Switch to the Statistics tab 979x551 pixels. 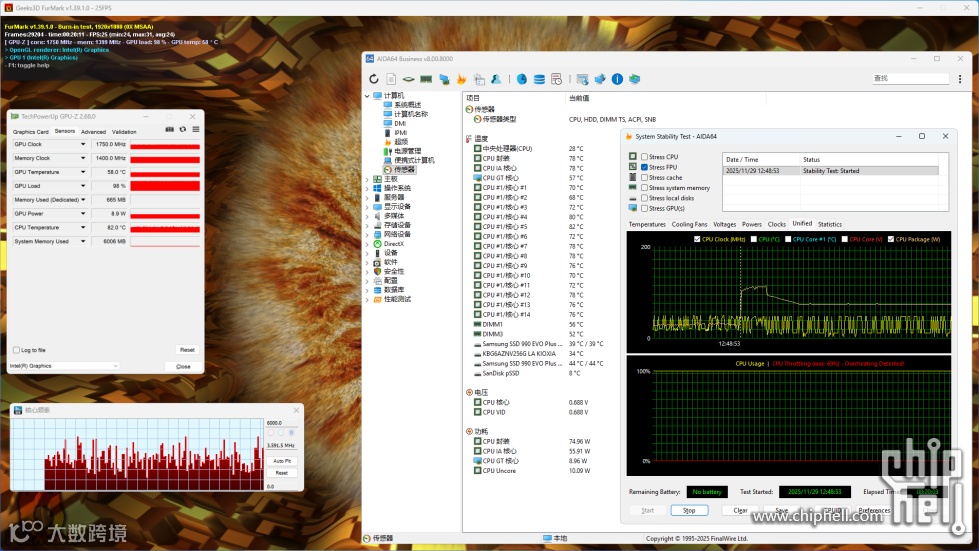(x=830, y=224)
